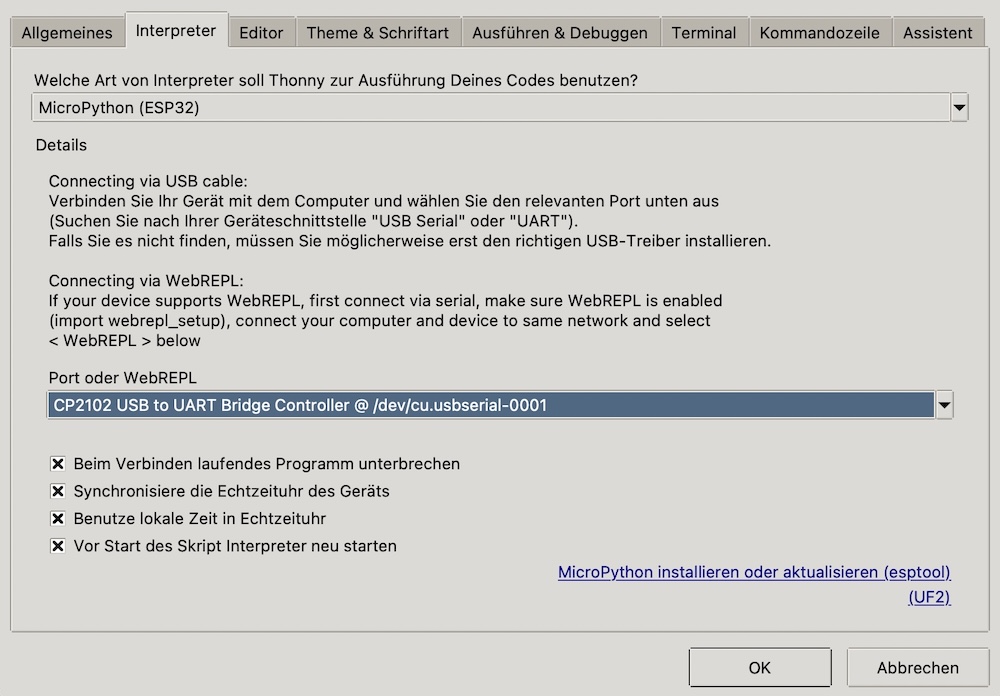
Task: Click the 'Welche Art von Interpreter' question text
Action: pyautogui.click(x=335, y=80)
